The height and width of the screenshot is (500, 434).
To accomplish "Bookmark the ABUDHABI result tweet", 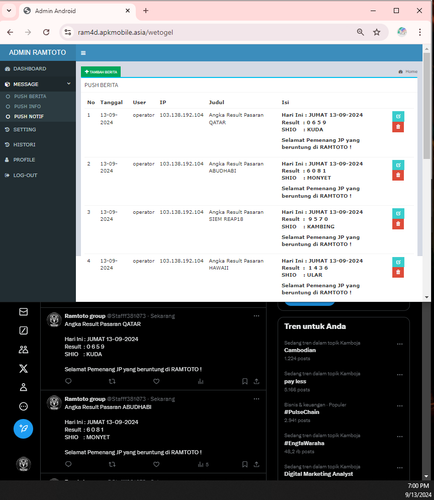I will 245,464.
